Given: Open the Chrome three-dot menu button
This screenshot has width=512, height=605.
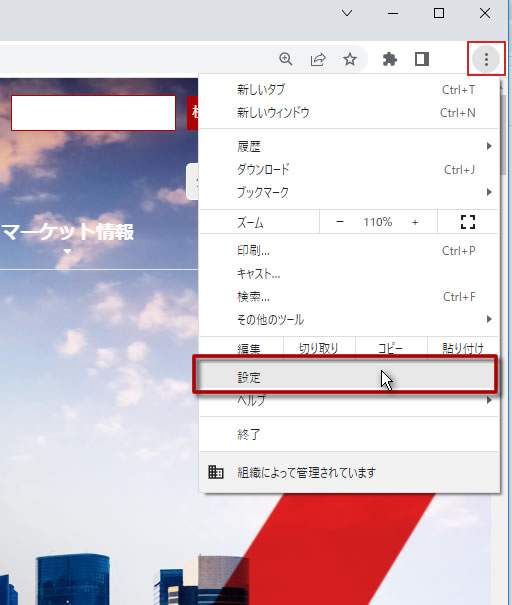Looking at the screenshot, I should [x=486, y=59].
